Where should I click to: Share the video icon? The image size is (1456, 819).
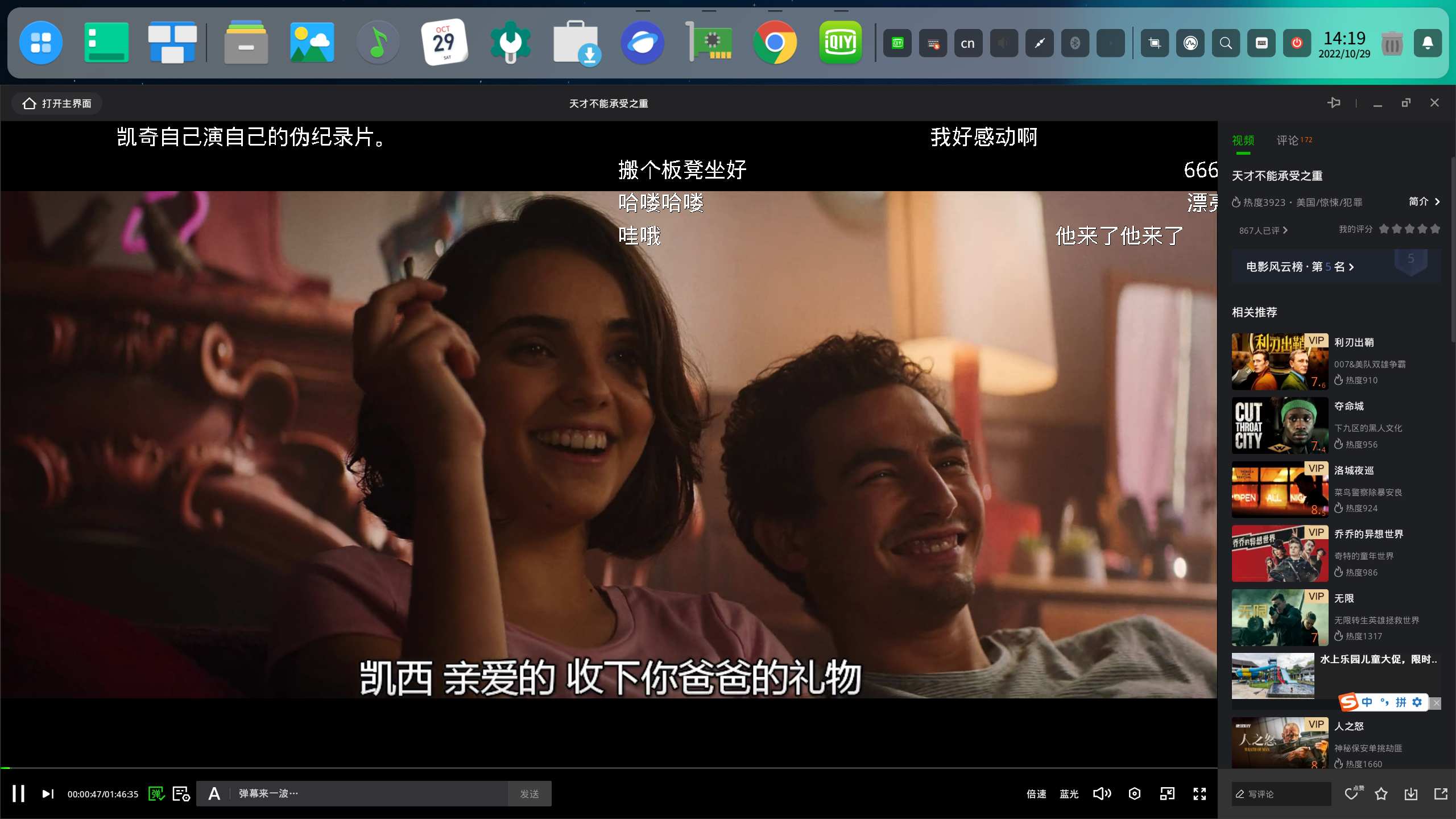click(1441, 794)
